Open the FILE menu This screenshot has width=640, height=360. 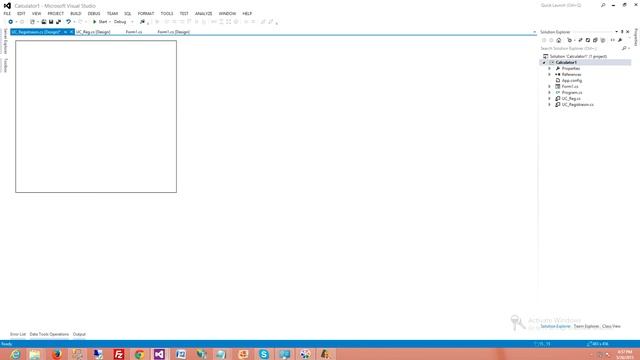7,13
